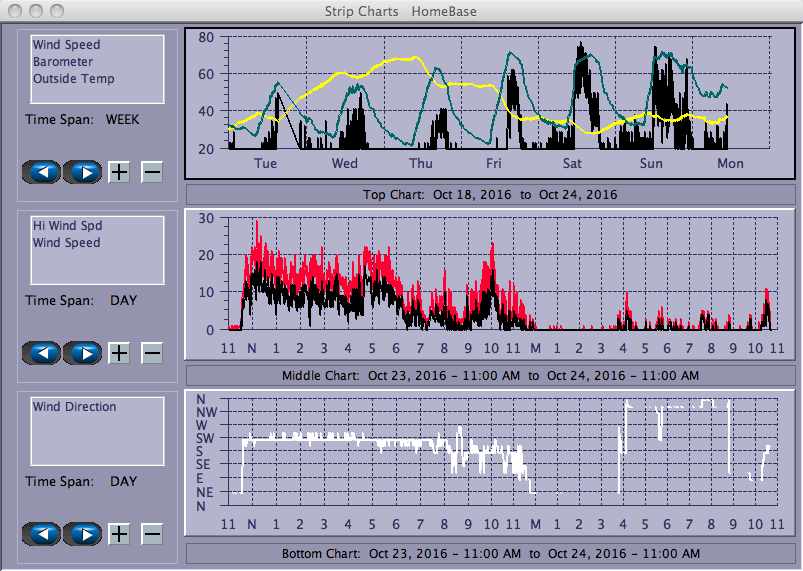Click the Middle Chart date range label
This screenshot has width=803, height=571.
click(490, 376)
